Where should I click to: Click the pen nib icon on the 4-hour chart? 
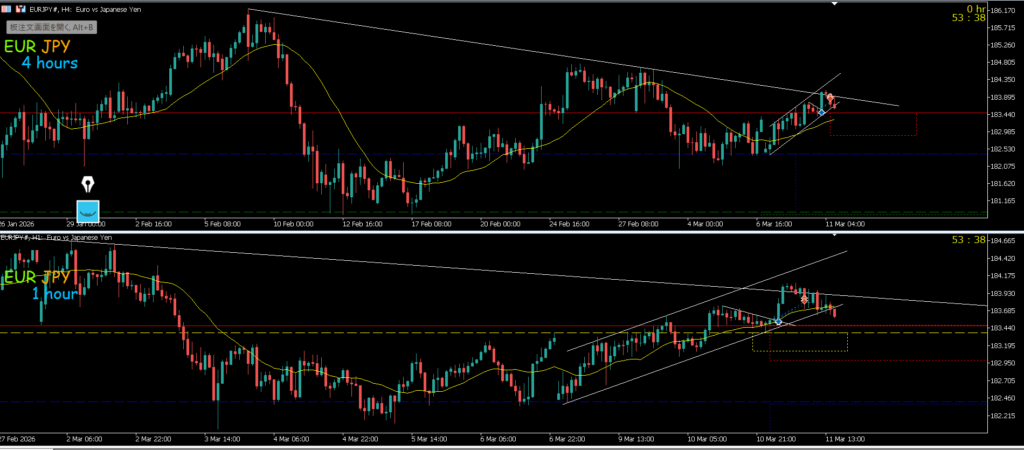[x=89, y=186]
